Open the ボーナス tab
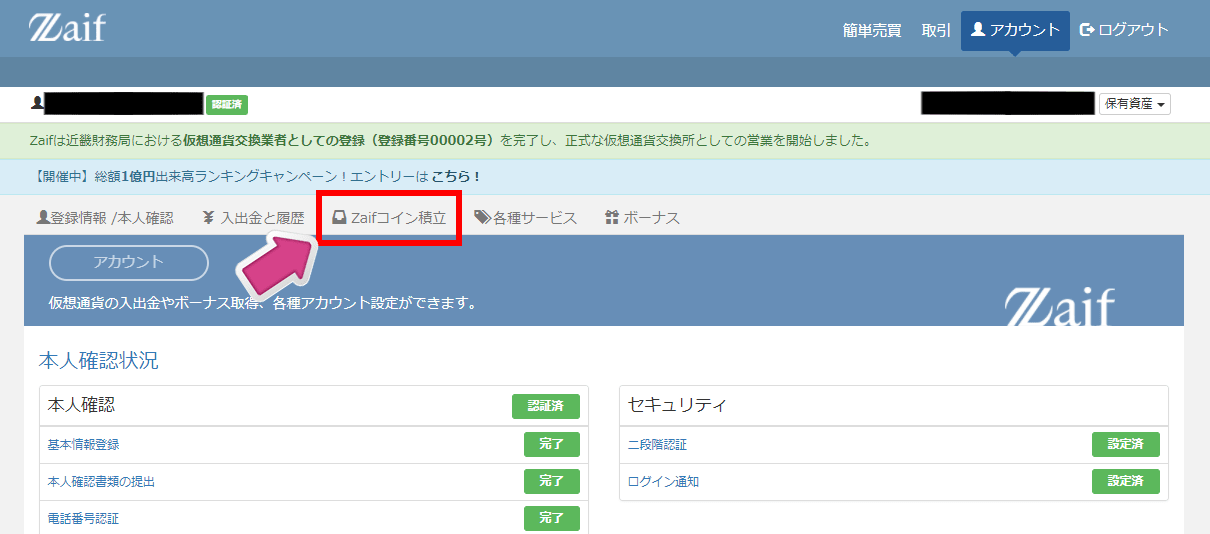Screen dimensions: 1210x534 tap(642, 217)
